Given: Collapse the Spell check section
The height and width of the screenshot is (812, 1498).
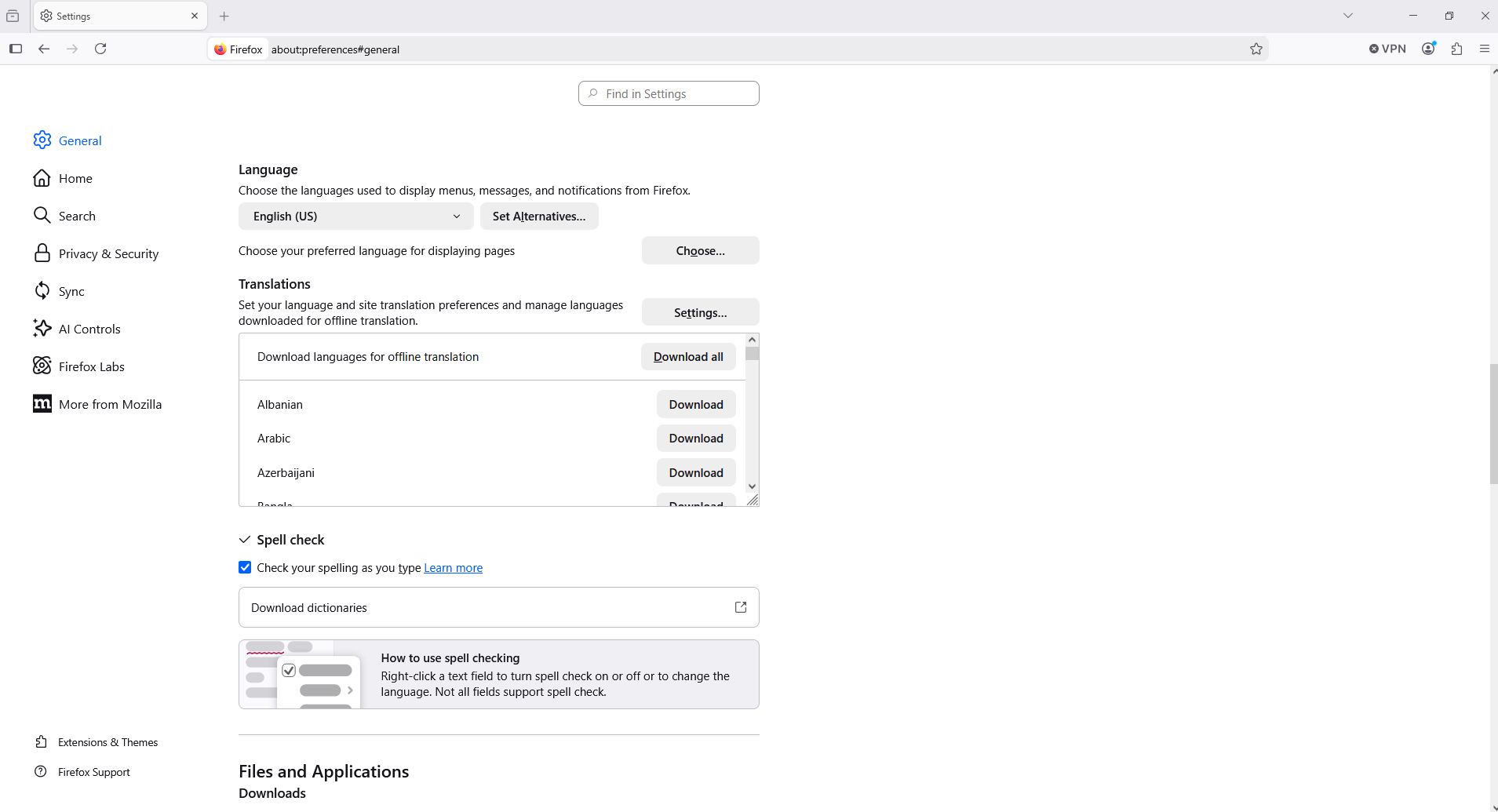Looking at the screenshot, I should point(245,540).
